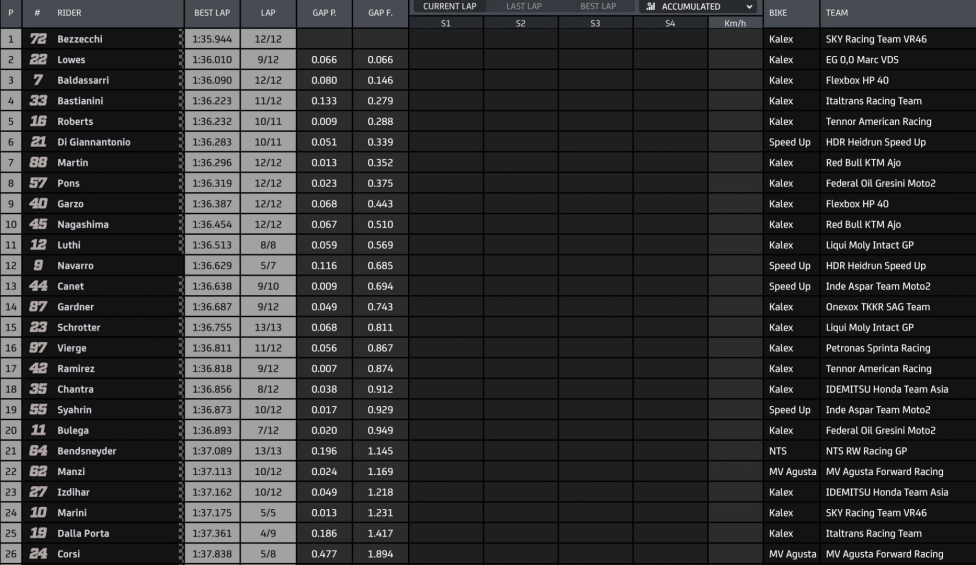
Task: Click rider number 55 badge for Syahrin
Action: (x=38, y=409)
